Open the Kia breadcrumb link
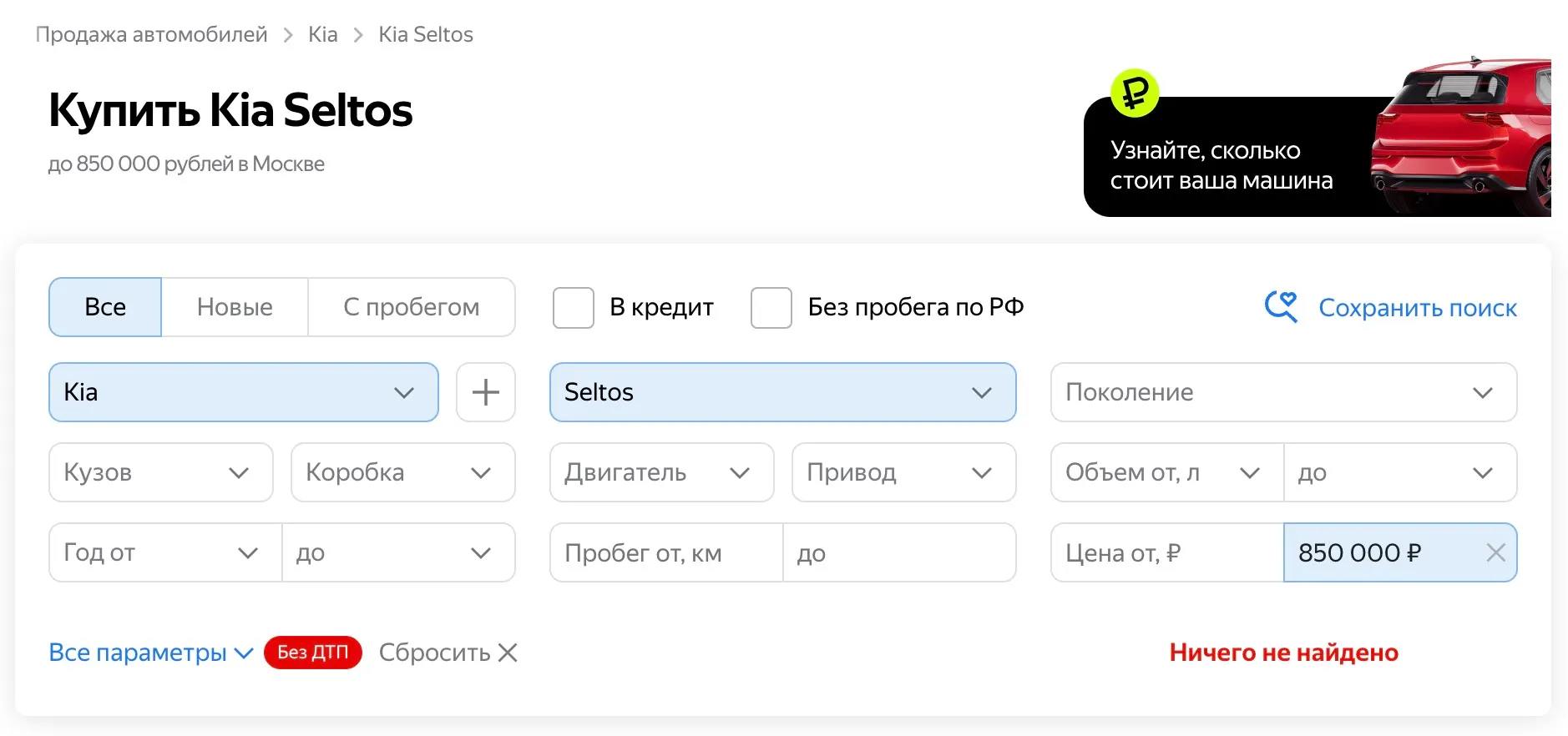This screenshot has height=736, width=1568. click(322, 35)
